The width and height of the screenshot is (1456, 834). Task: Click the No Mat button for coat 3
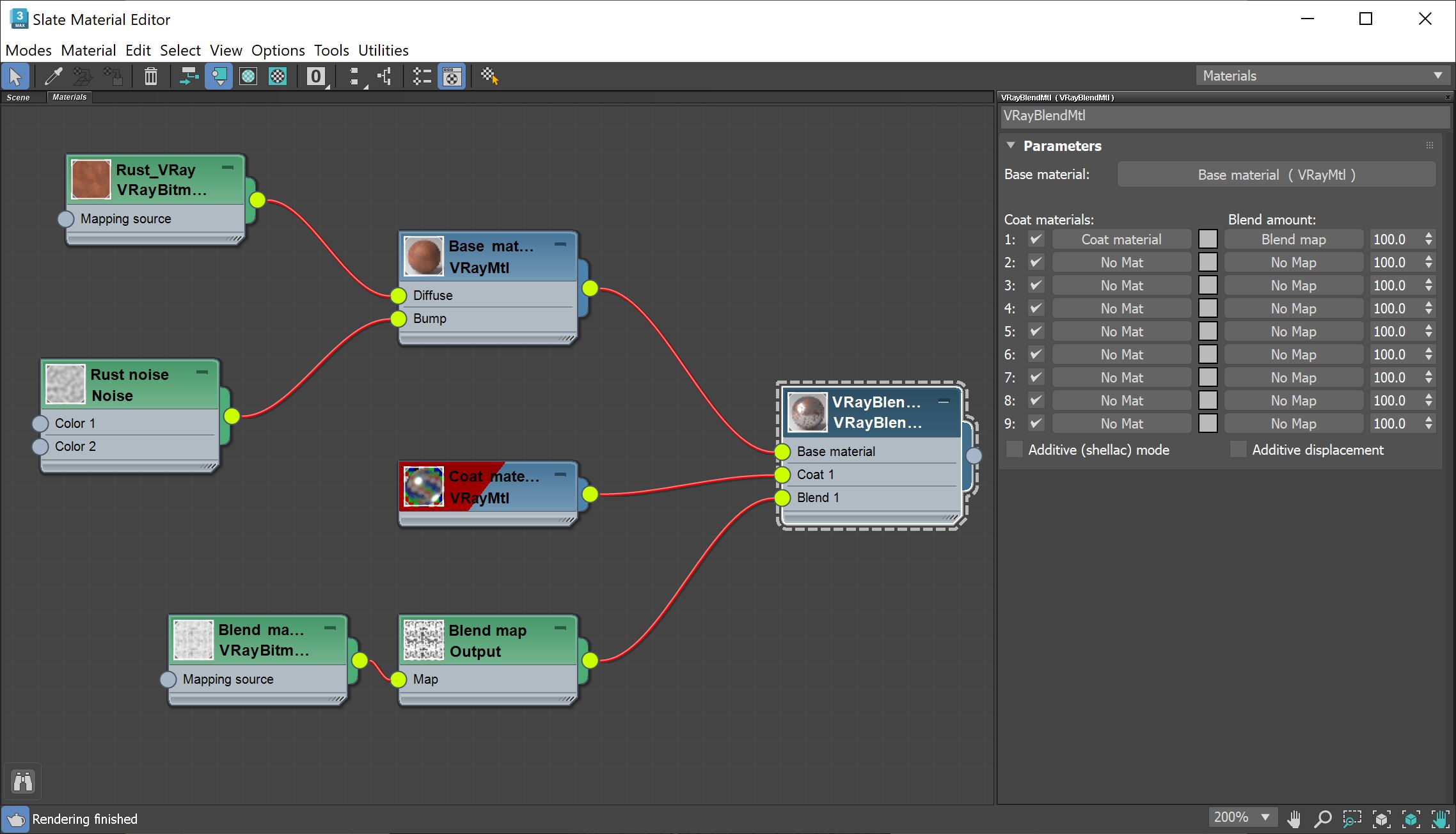[x=1121, y=285]
